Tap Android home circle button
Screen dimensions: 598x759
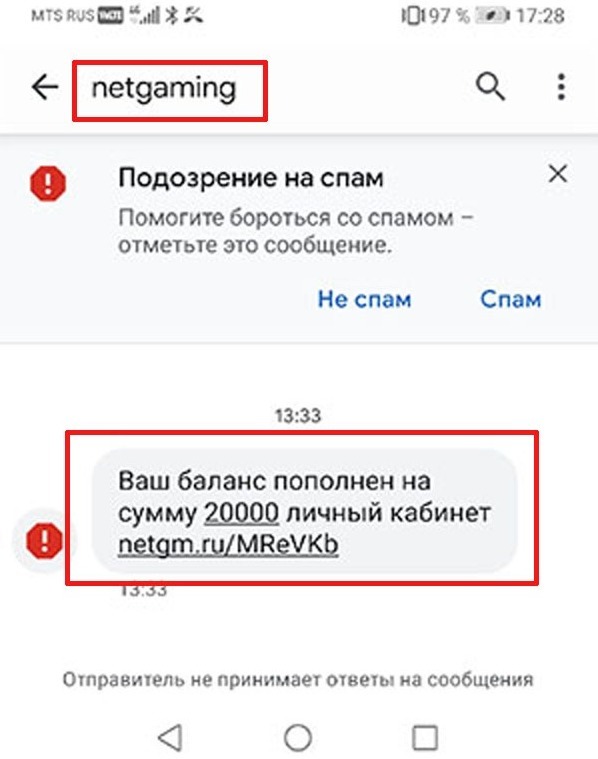click(298, 738)
